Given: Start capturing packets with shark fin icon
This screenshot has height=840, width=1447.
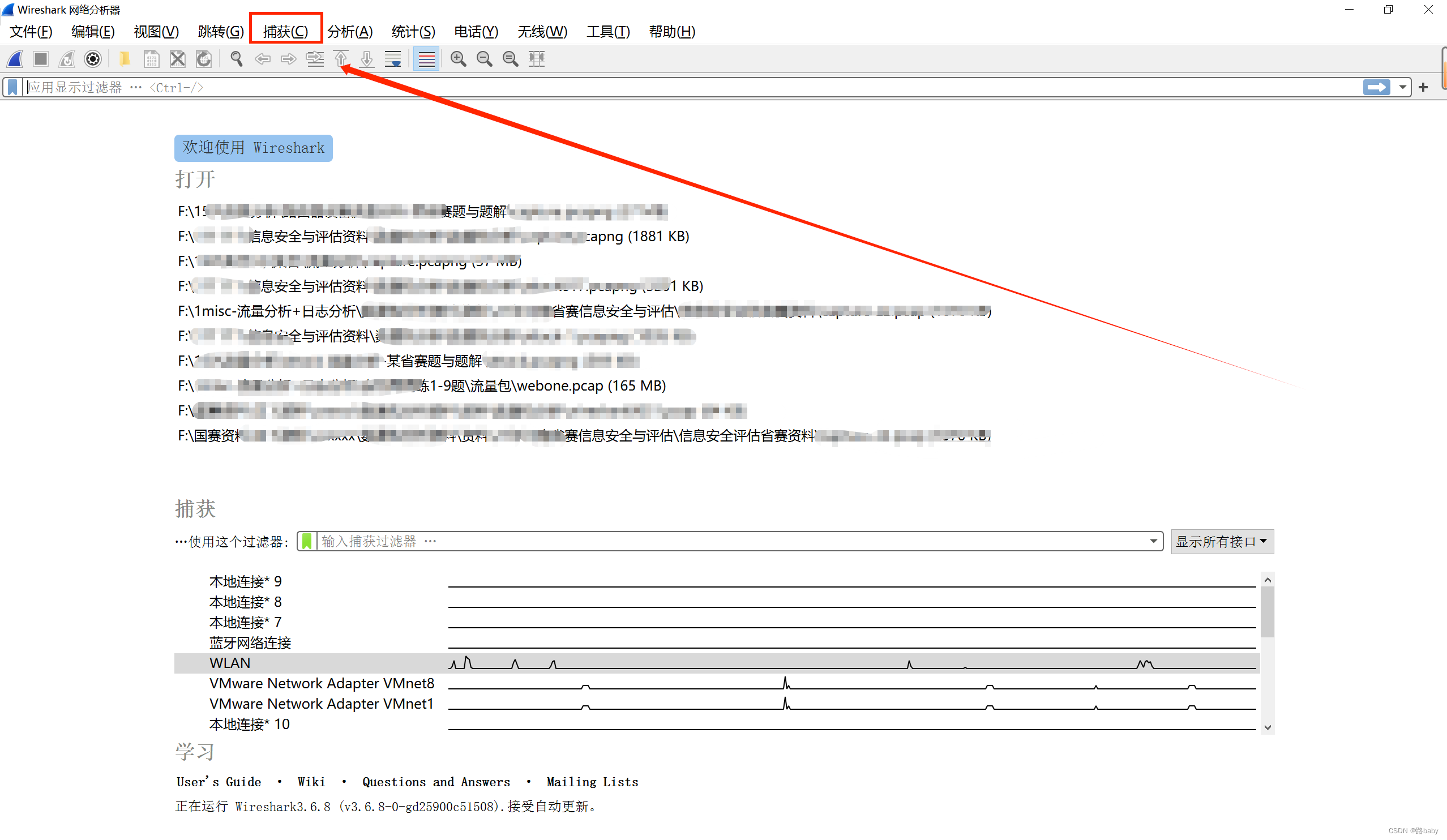Looking at the screenshot, I should [x=15, y=59].
